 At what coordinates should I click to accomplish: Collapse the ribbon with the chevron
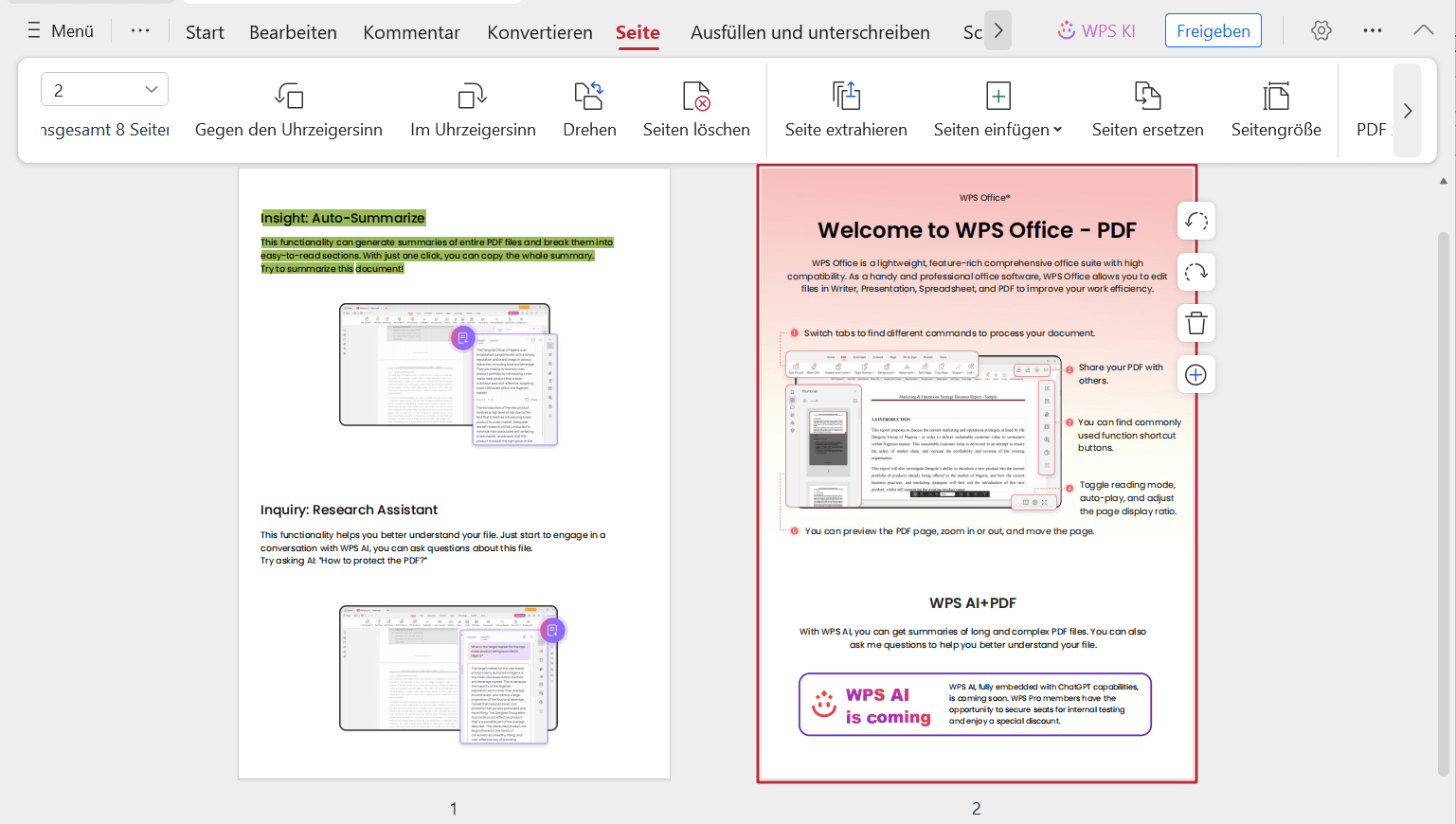(x=1424, y=29)
